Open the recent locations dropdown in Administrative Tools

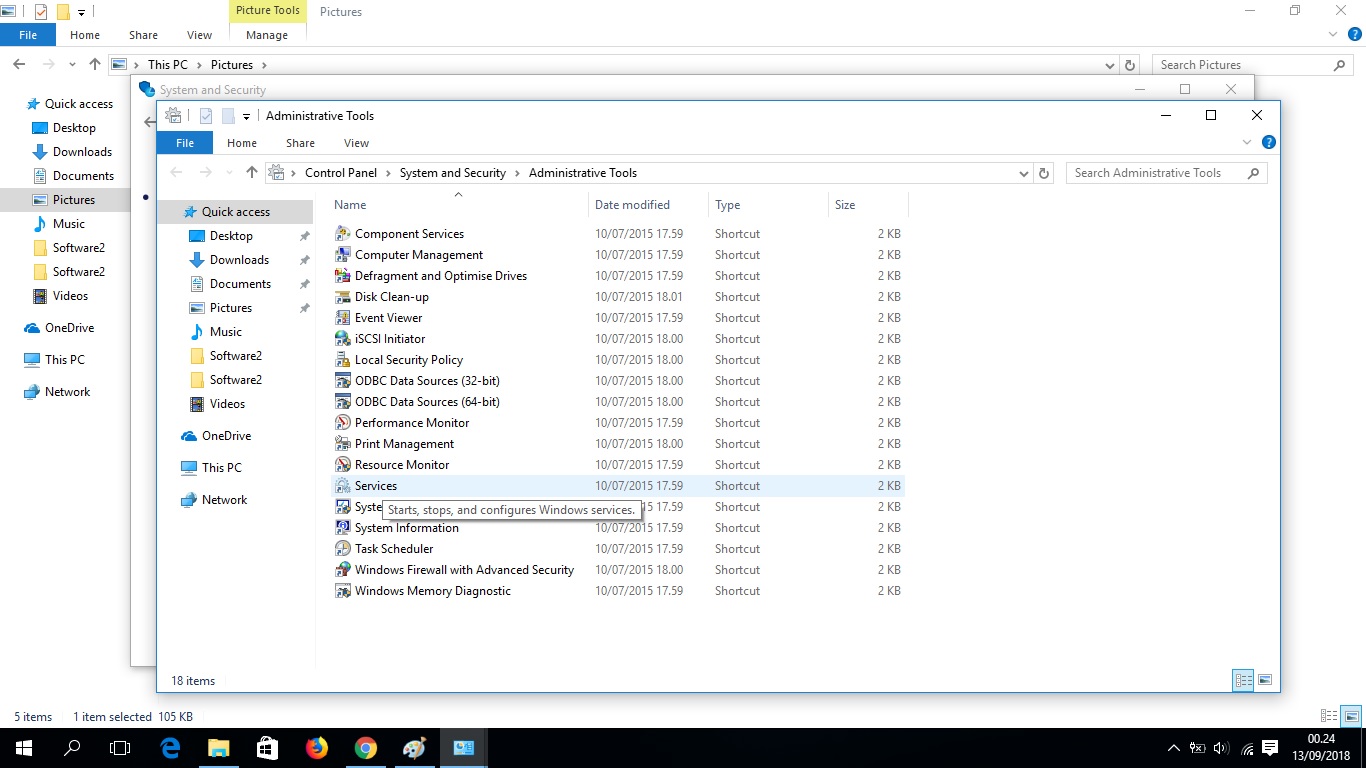click(228, 173)
